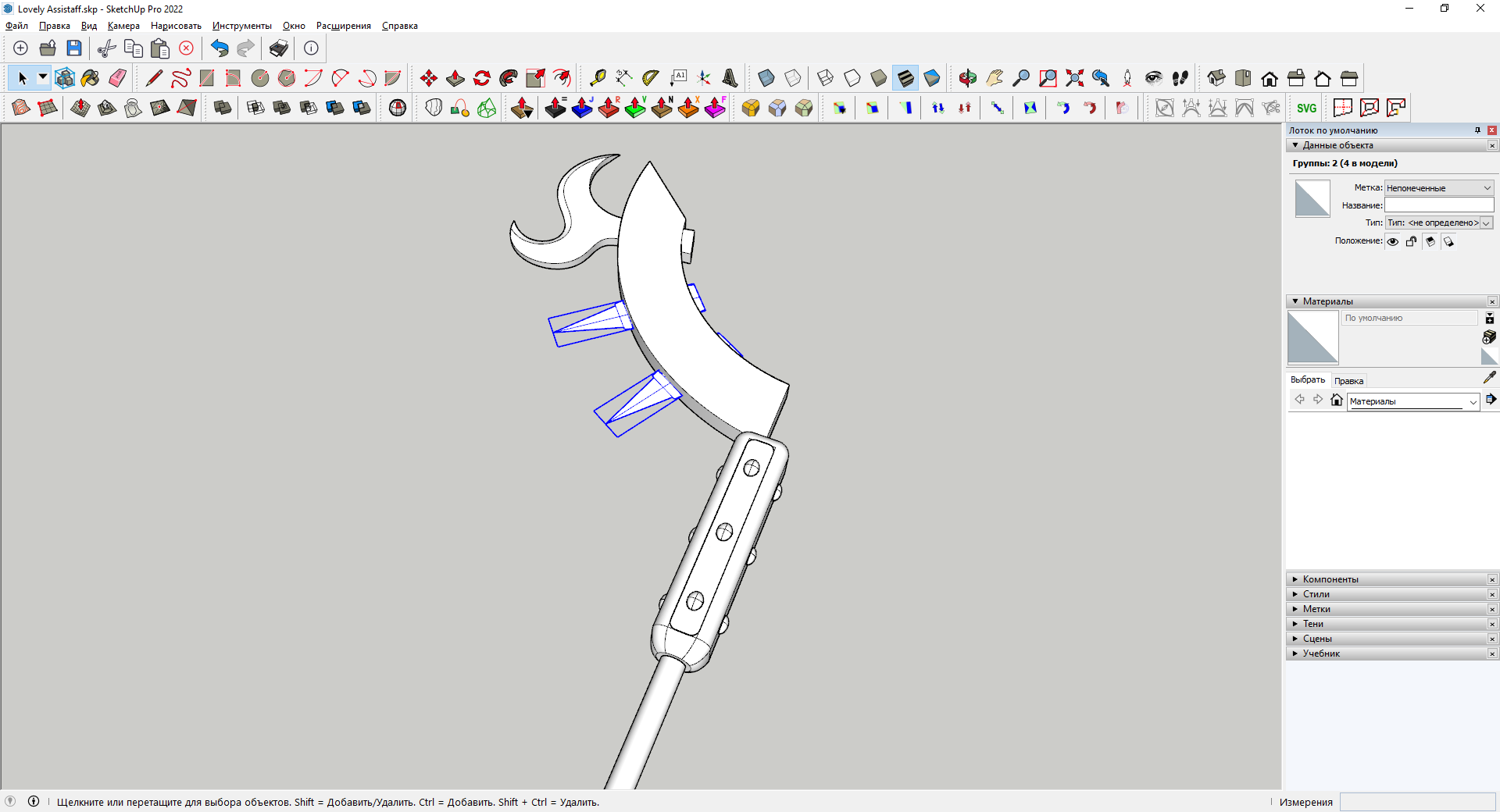The image size is (1500, 812).
Task: Open the Камера menu
Action: tap(123, 26)
